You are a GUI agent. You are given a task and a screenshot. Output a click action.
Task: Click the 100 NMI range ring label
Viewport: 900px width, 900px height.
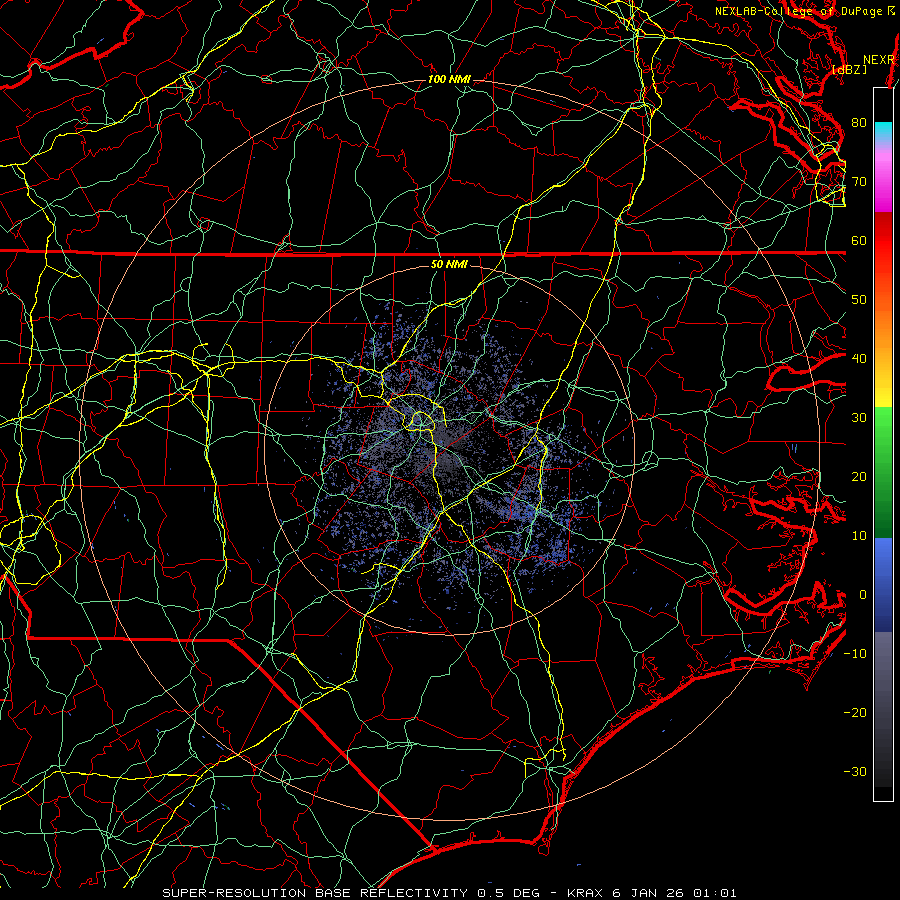449,79
